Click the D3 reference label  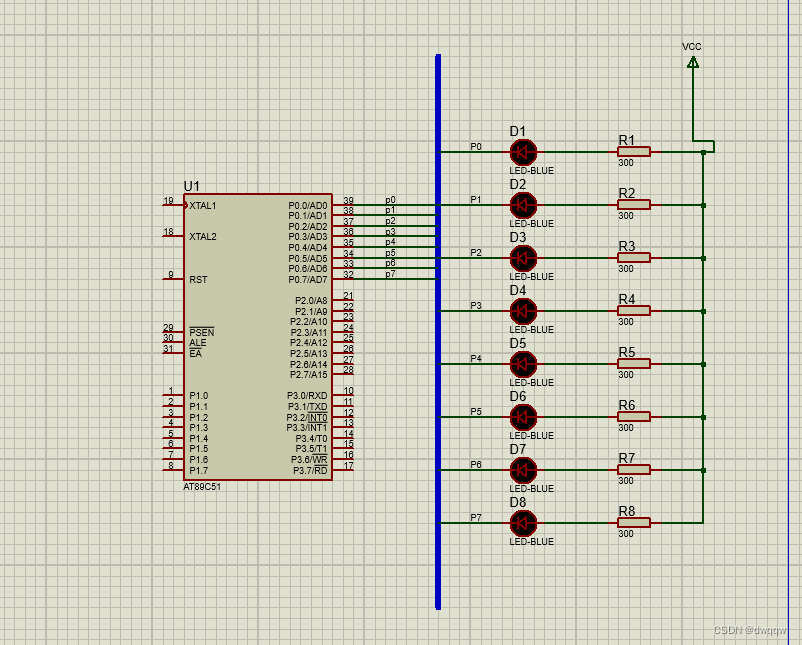pyautogui.click(x=518, y=237)
